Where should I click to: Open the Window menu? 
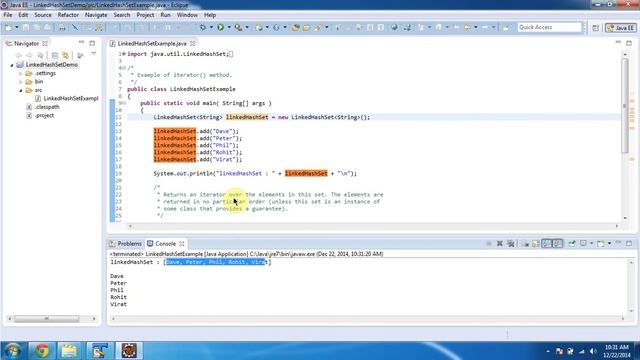click(x=187, y=15)
